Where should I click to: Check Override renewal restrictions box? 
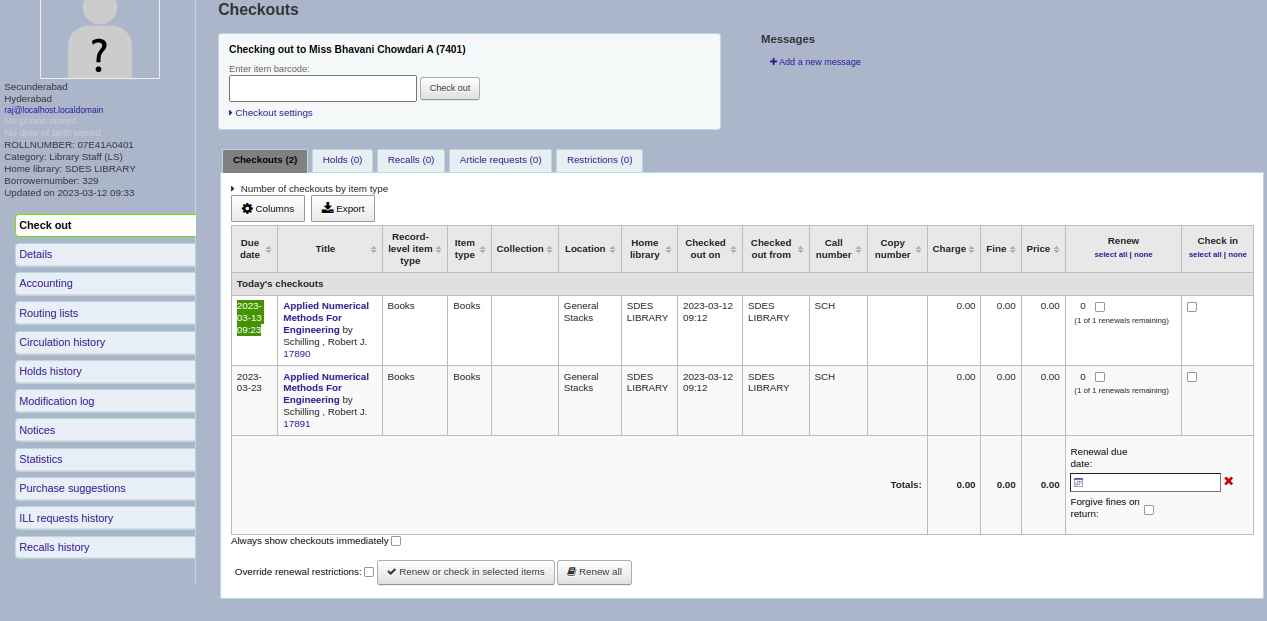coord(369,573)
